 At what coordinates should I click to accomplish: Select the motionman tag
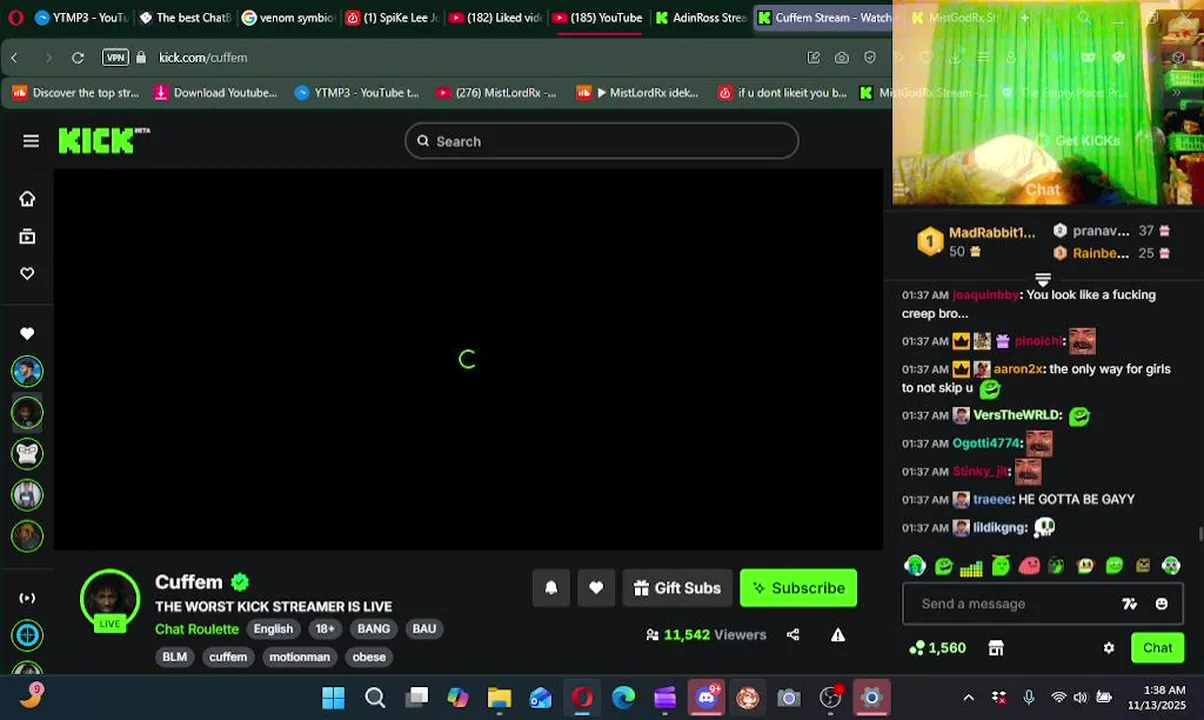pos(299,657)
